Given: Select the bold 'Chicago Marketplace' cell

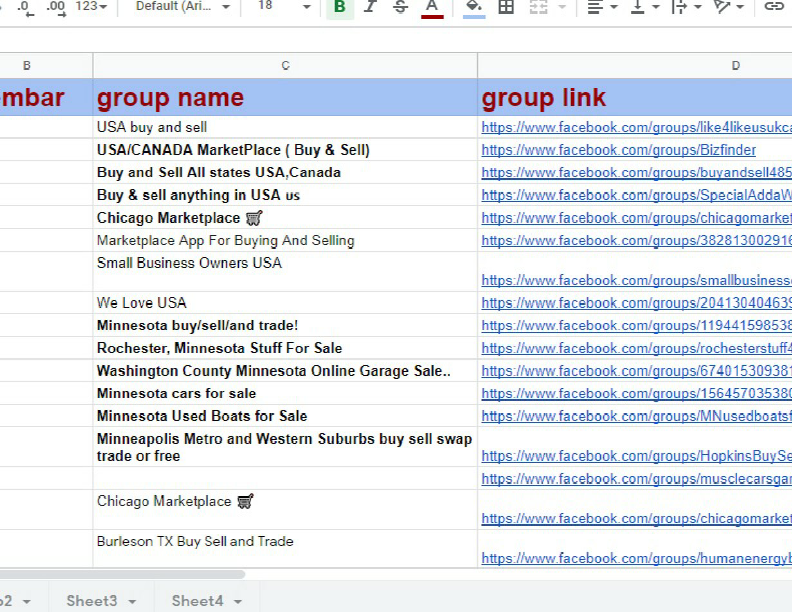Looking at the screenshot, I should coord(285,218).
